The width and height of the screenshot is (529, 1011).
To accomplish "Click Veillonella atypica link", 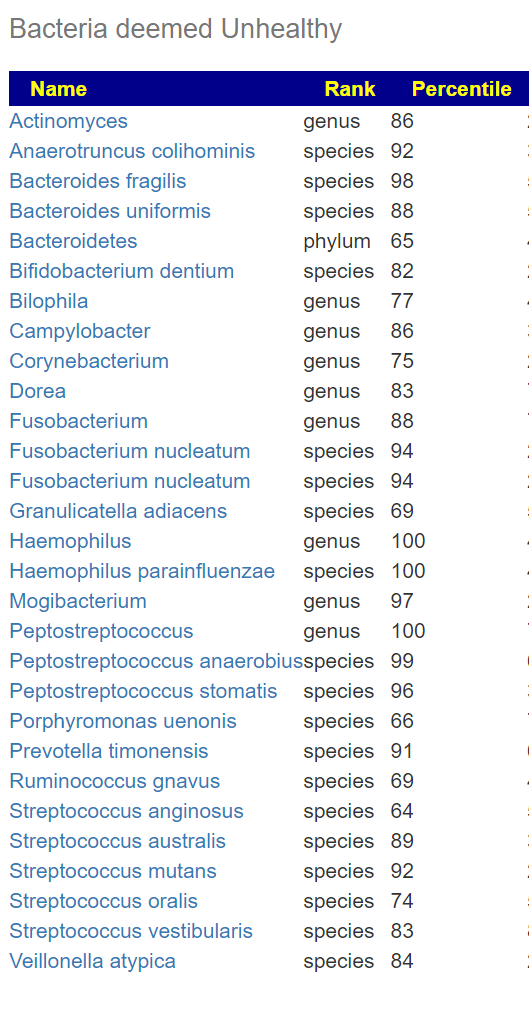I will [92, 961].
